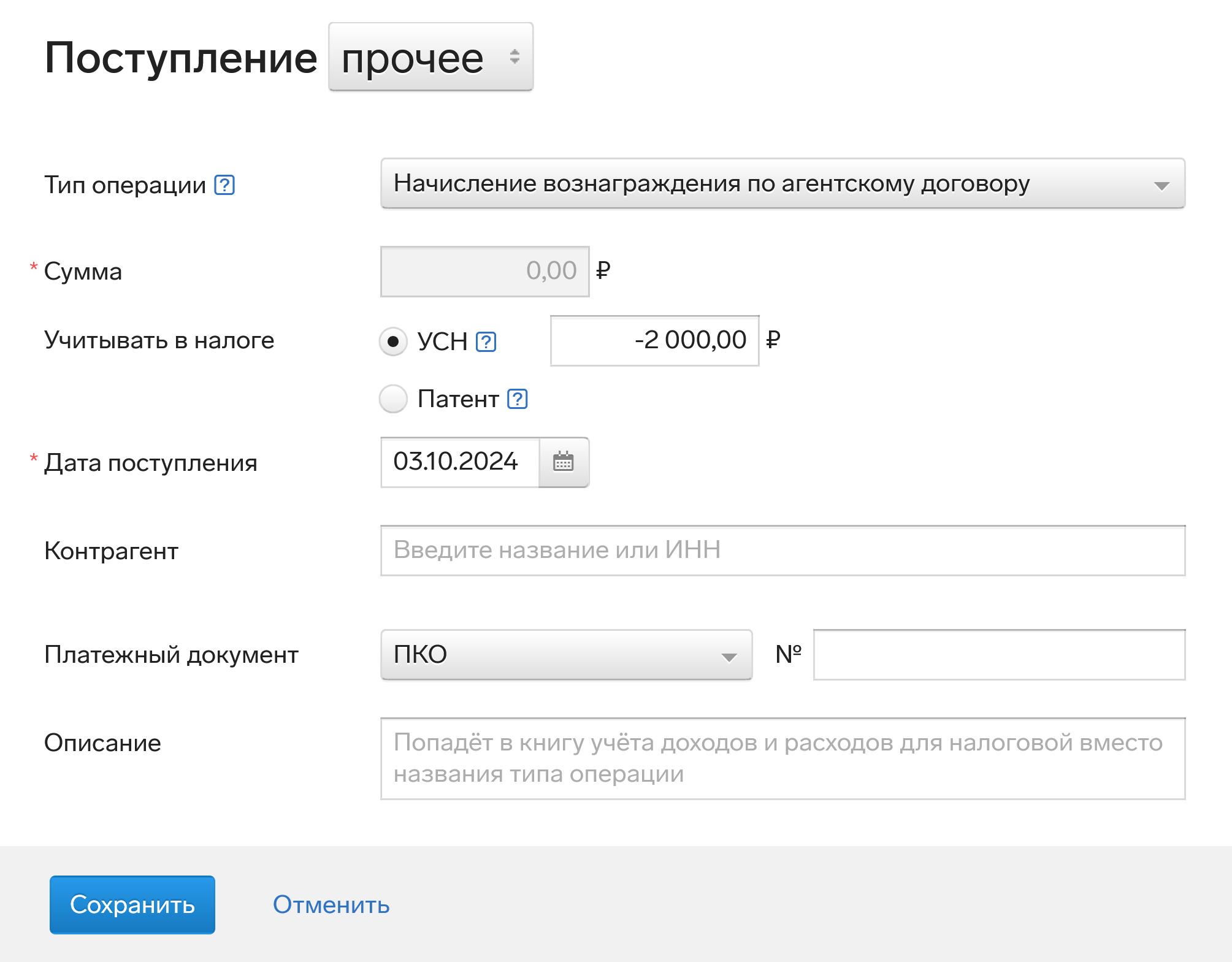The width and height of the screenshot is (1232, 962).
Task: Focus the Дата поступления date field
Action: point(460,462)
